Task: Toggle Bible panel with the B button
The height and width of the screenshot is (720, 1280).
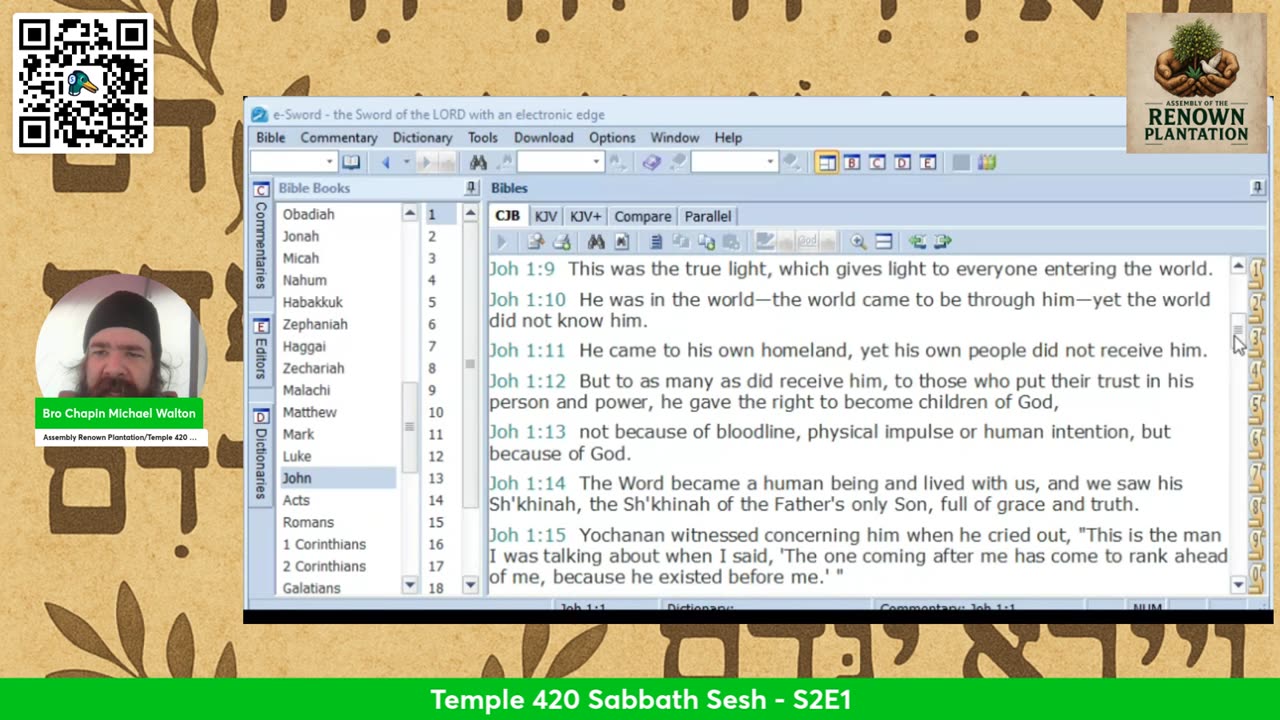Action: [852, 162]
